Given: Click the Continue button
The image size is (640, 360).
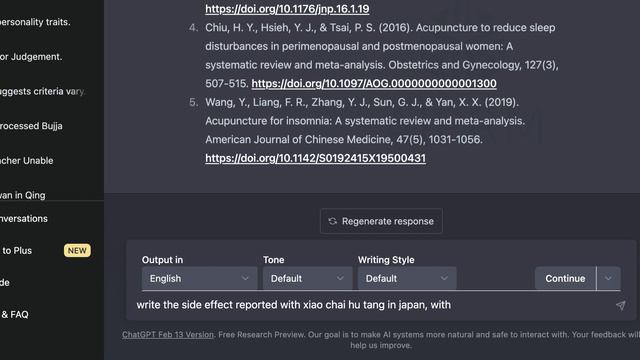Looking at the screenshot, I should click(565, 278).
